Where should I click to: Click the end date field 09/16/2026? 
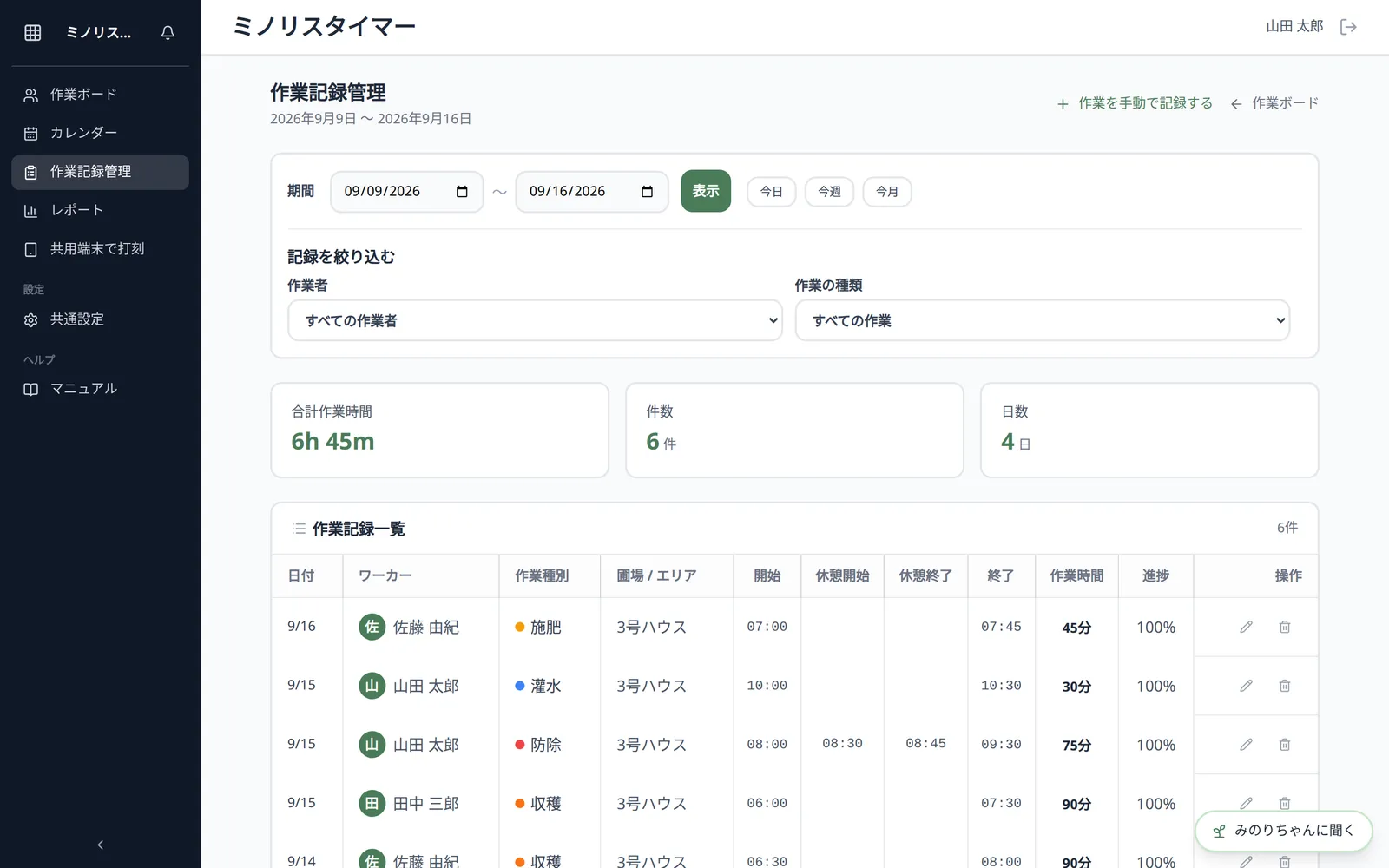(x=592, y=192)
